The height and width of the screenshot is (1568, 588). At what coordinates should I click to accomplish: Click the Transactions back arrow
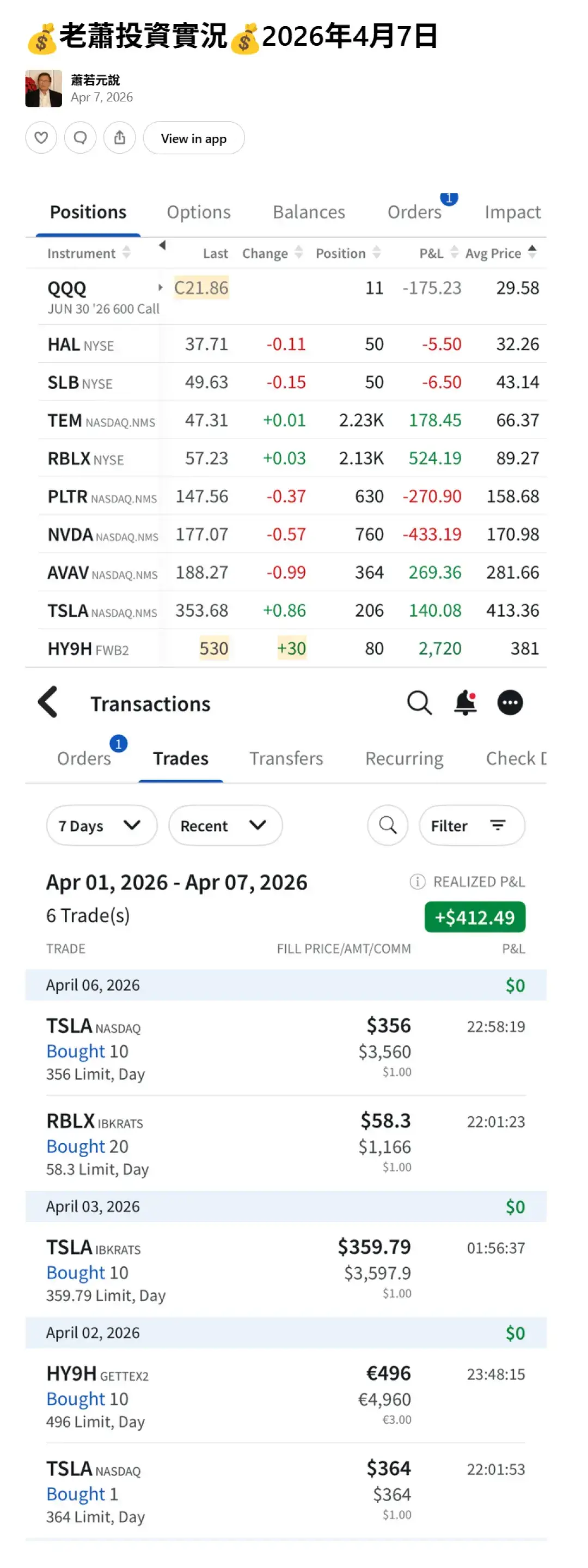pyautogui.click(x=48, y=702)
